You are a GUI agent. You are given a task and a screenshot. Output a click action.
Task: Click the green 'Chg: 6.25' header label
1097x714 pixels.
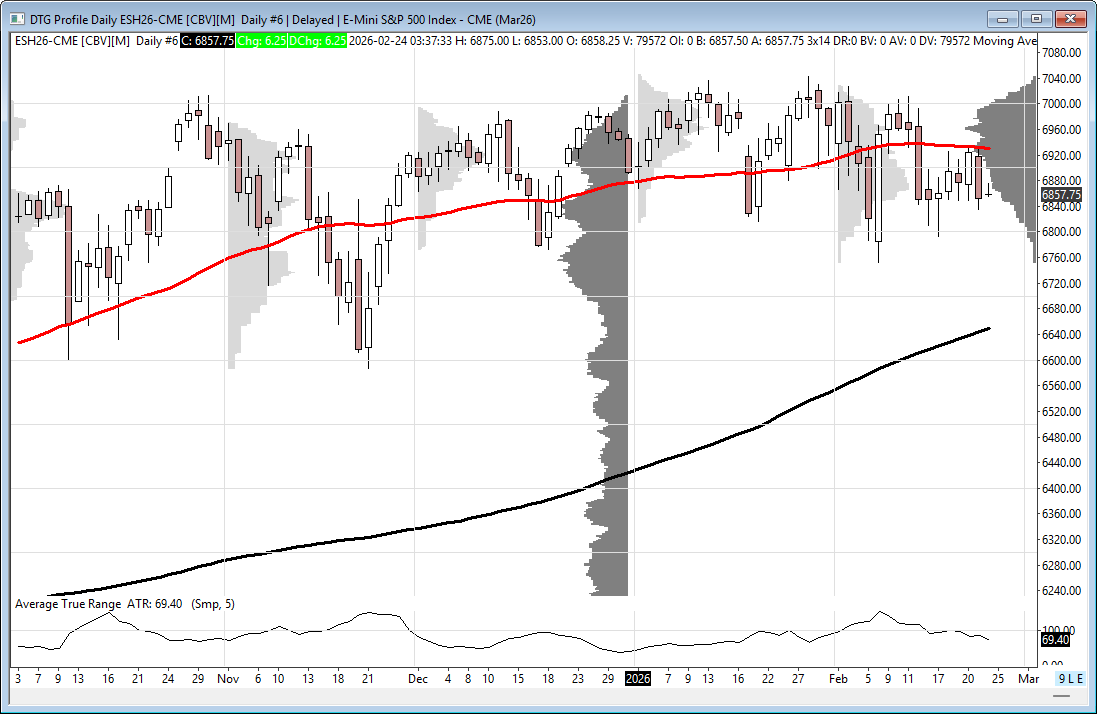pos(265,40)
